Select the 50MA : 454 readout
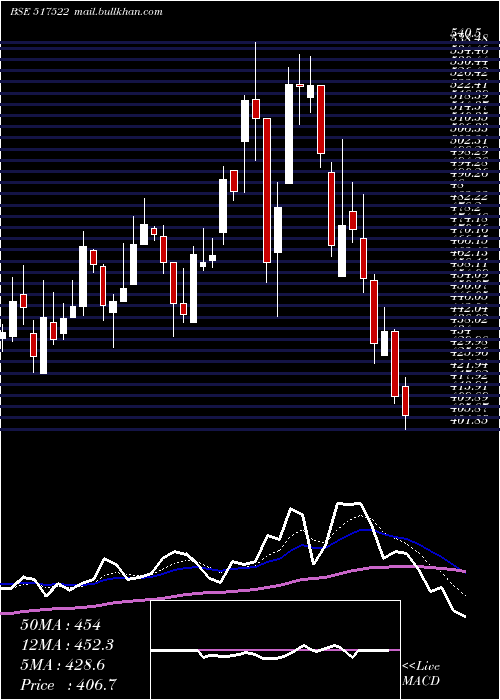Screen dimensions: 500x700 click(61, 625)
